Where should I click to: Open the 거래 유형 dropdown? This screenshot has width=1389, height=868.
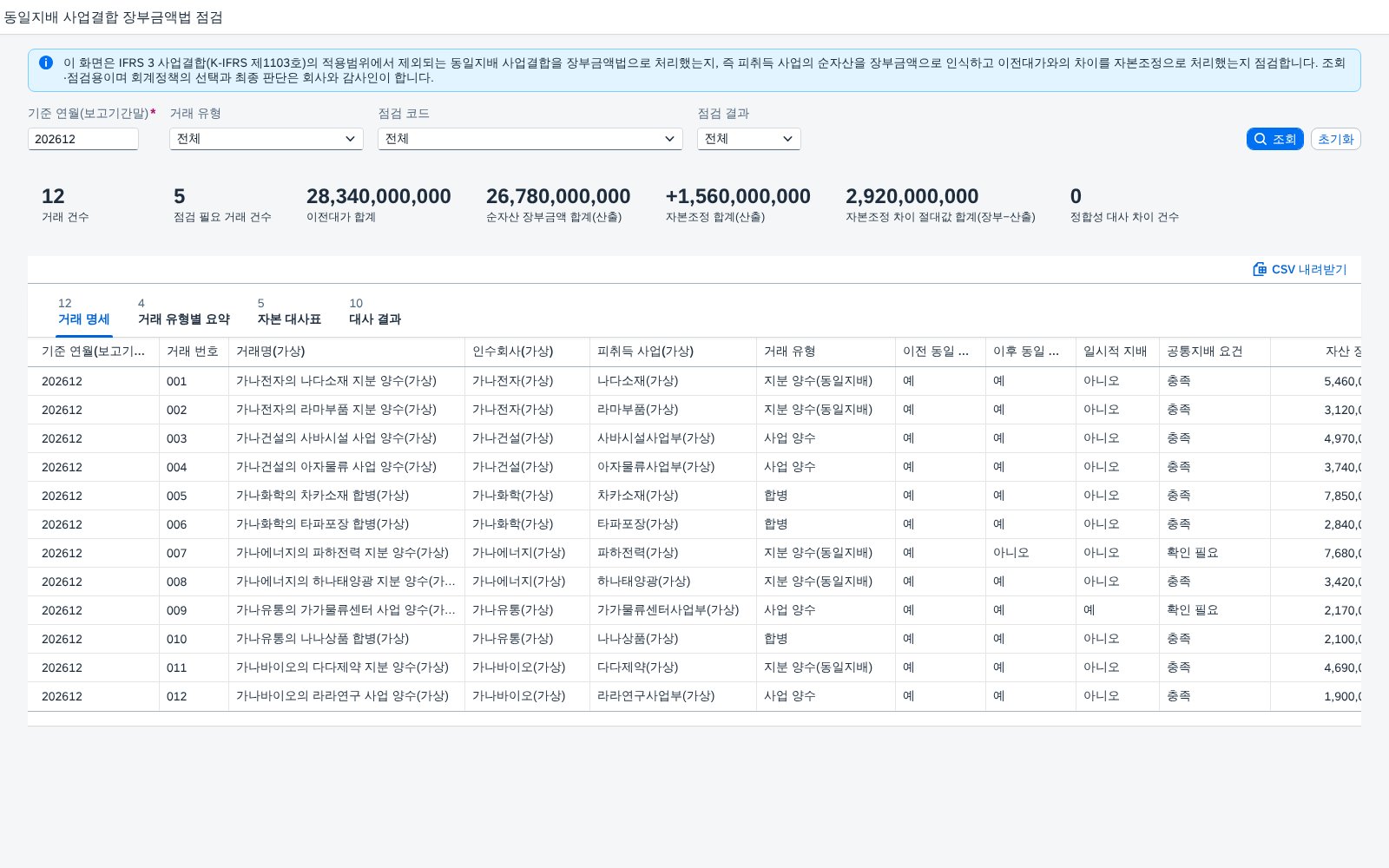click(x=267, y=139)
